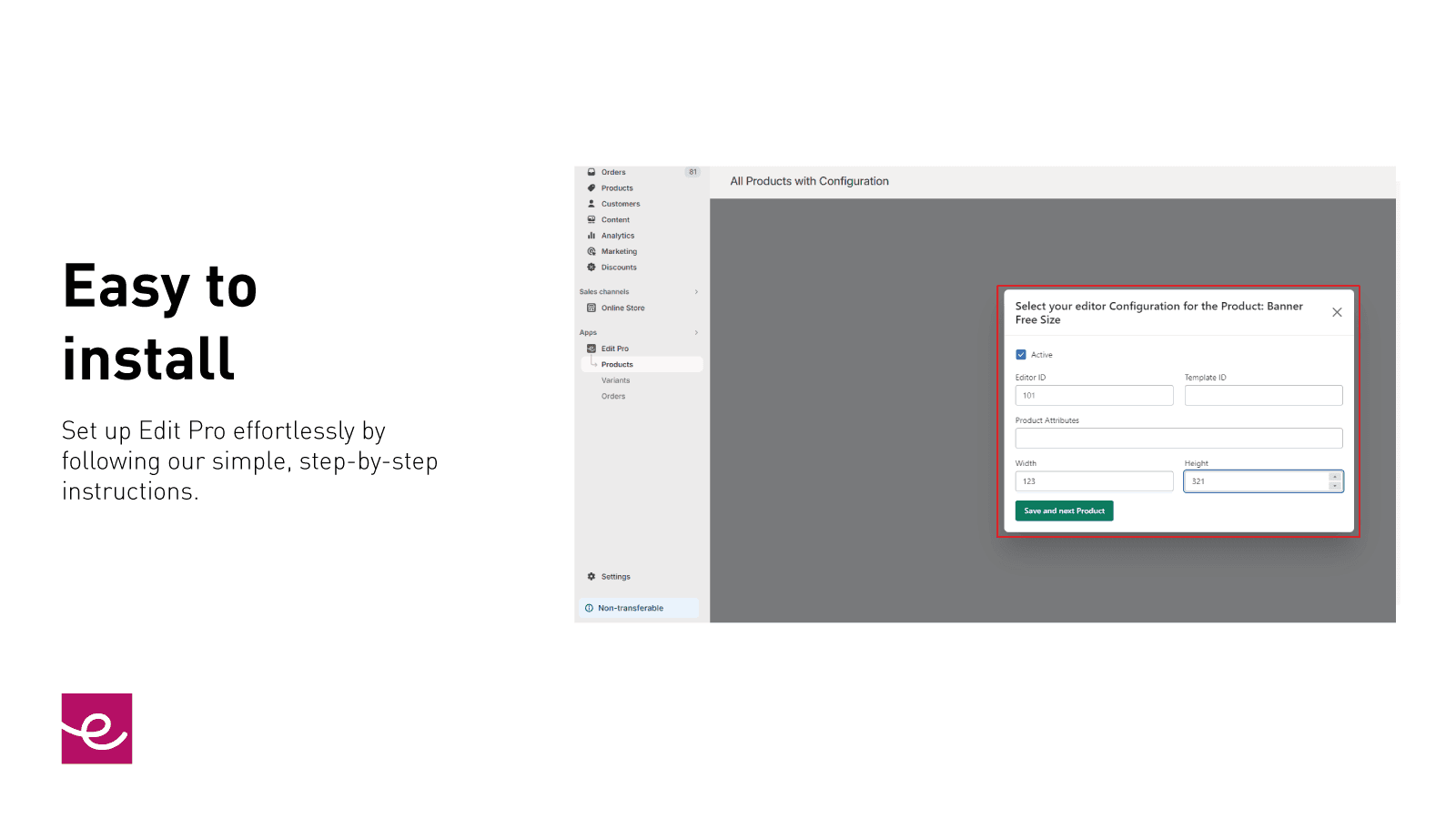Expand the Apps section chevron
Viewport: 1456px width, 819px height.
(x=696, y=332)
